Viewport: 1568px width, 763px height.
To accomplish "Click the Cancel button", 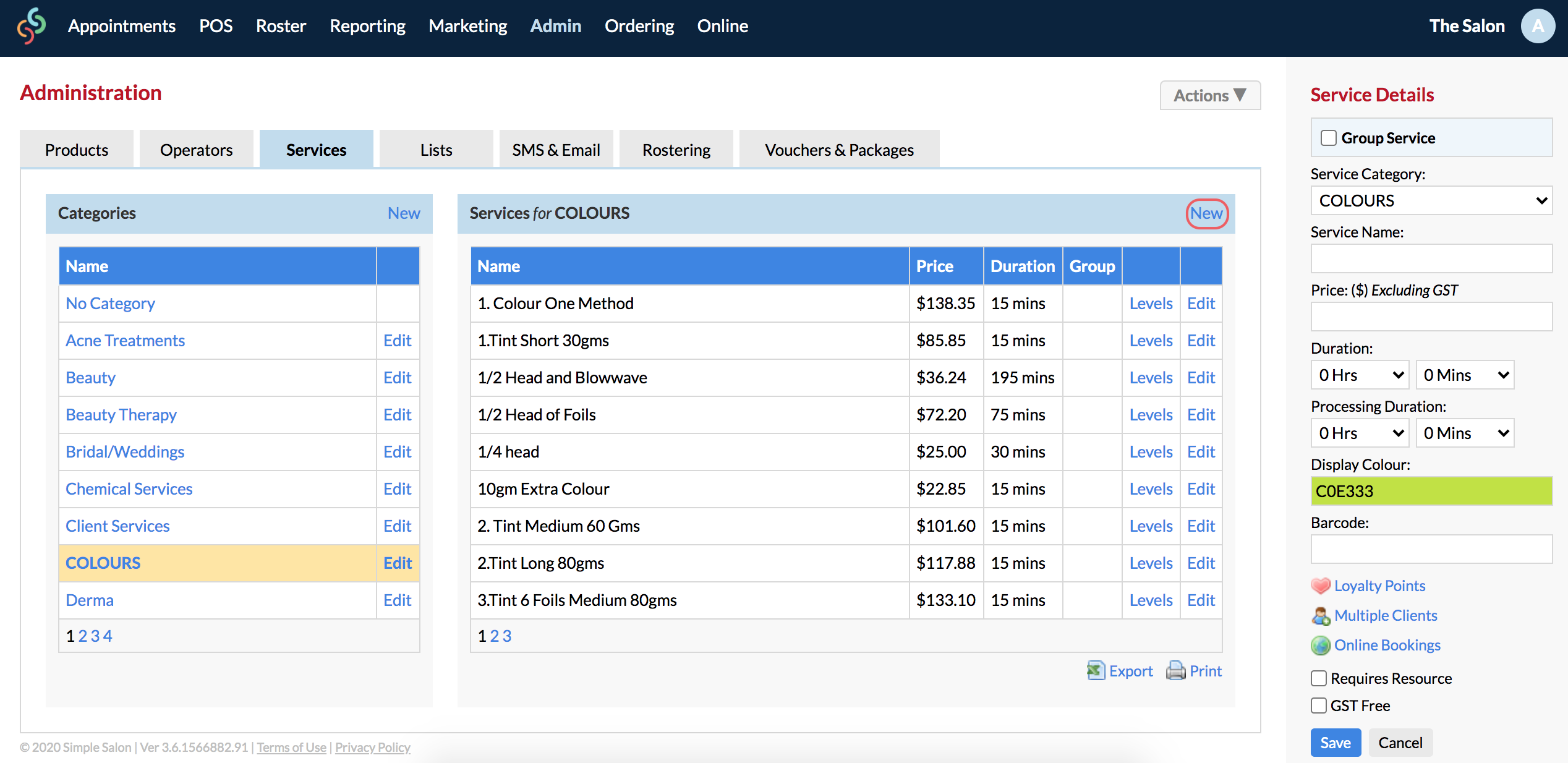I will click(x=1400, y=743).
